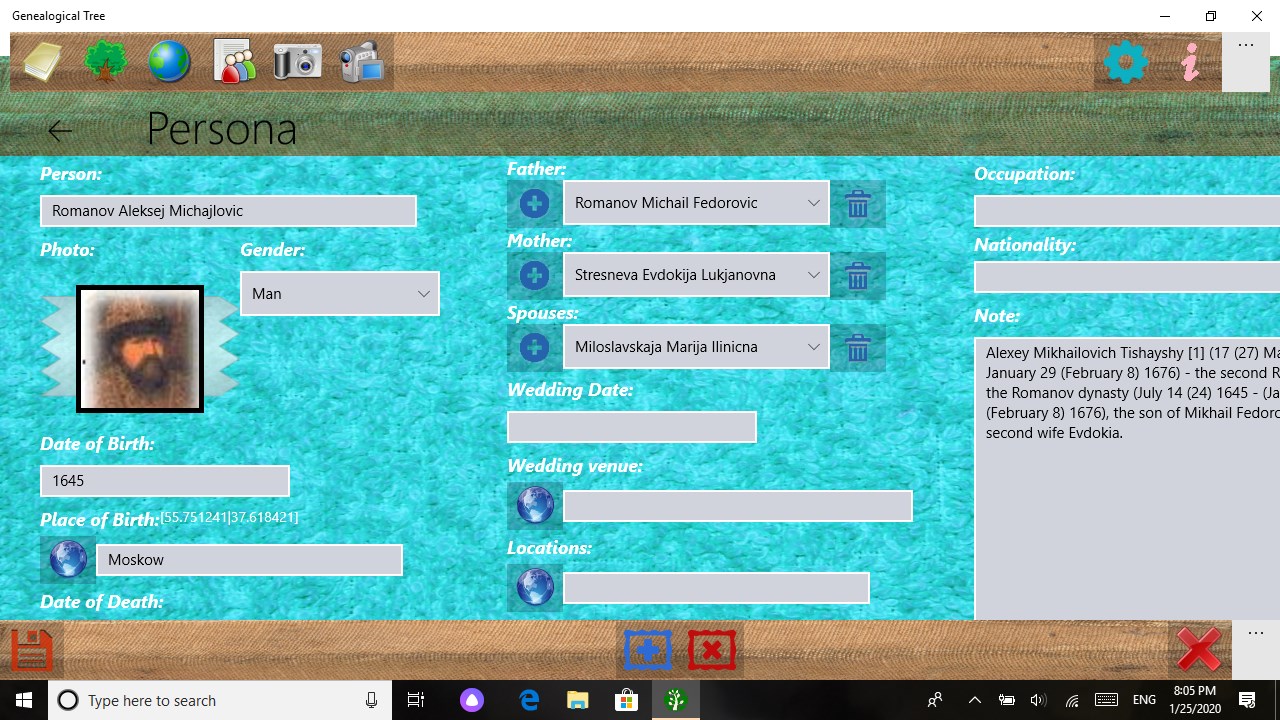Viewport: 1280px width, 720px height.
Task: Open the pink info icon
Action: point(1190,63)
